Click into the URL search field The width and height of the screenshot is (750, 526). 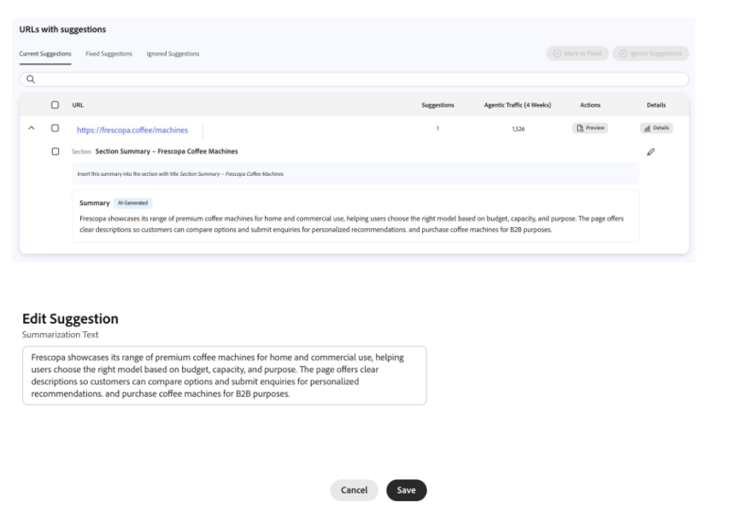pos(354,79)
